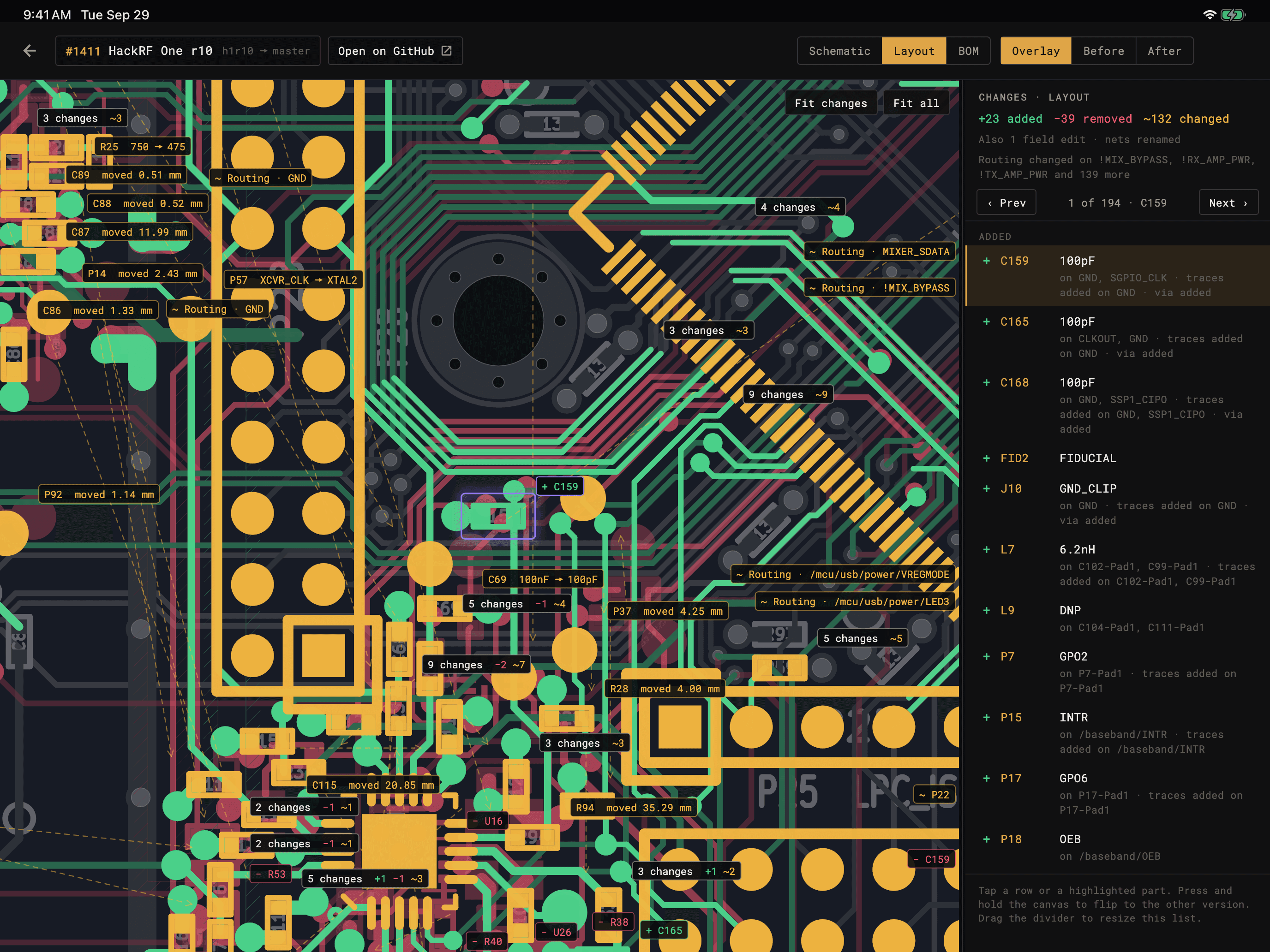Switch to the BOM tab
Image resolution: width=1270 pixels, height=952 pixels.
(x=968, y=51)
